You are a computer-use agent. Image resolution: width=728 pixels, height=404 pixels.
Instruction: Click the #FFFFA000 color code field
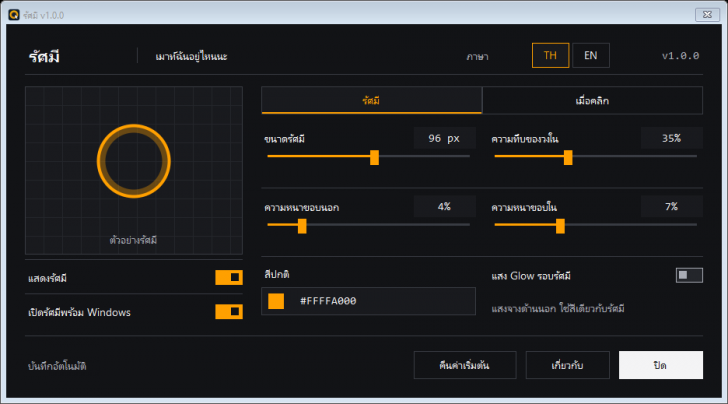coord(368,301)
